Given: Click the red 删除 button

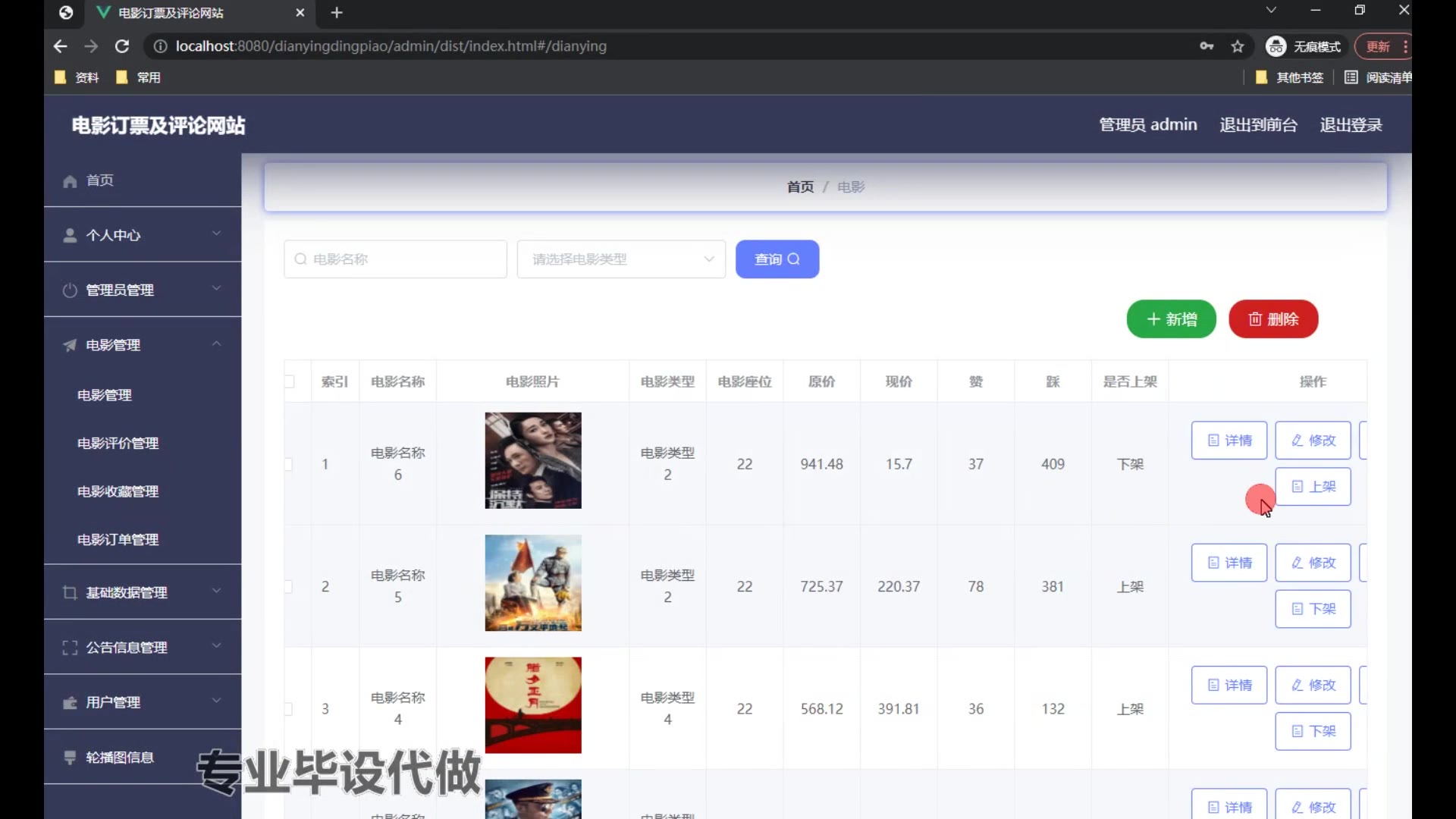Looking at the screenshot, I should [1273, 319].
